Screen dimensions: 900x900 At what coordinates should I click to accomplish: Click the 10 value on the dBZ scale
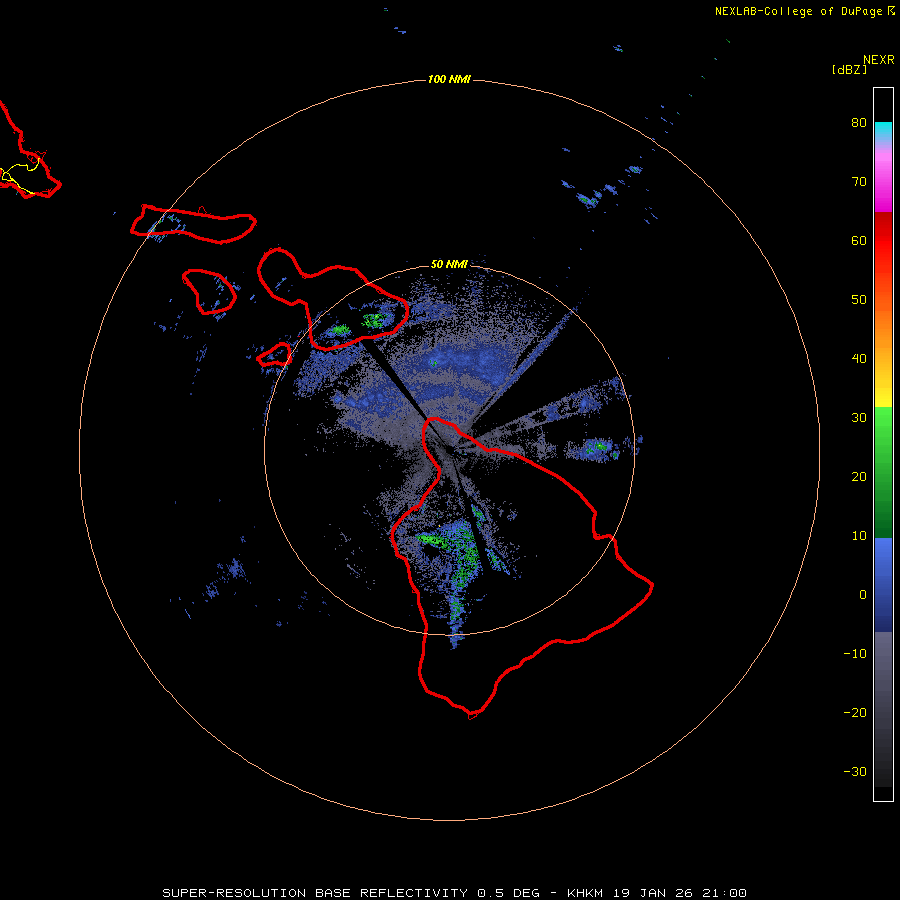click(859, 536)
